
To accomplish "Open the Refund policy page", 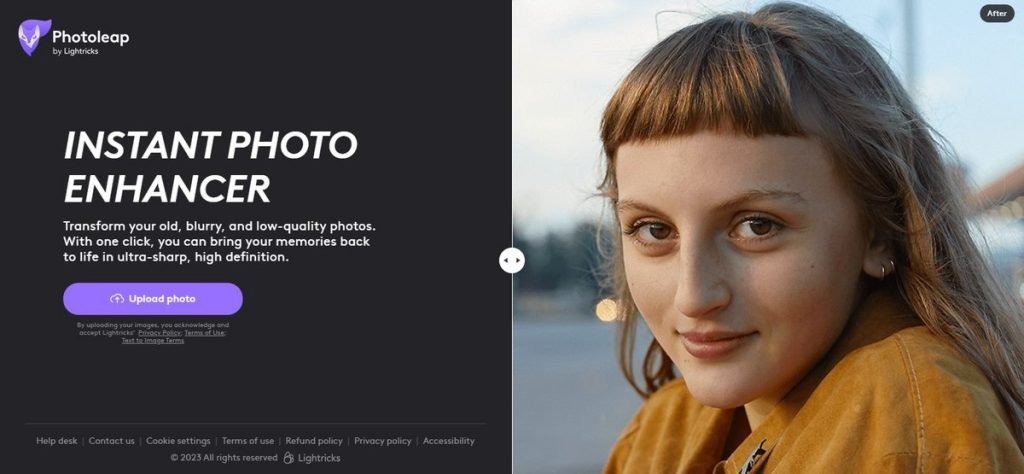I will 313,441.
